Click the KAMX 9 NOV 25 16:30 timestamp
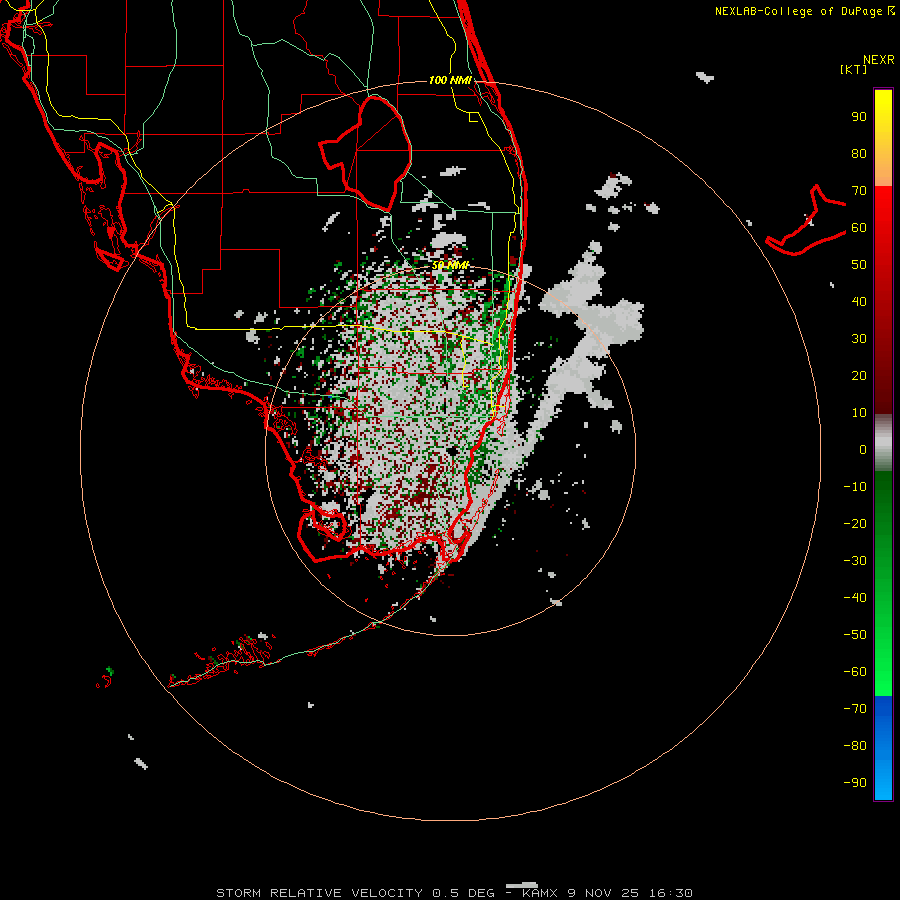The image size is (900, 900). [x=607, y=893]
